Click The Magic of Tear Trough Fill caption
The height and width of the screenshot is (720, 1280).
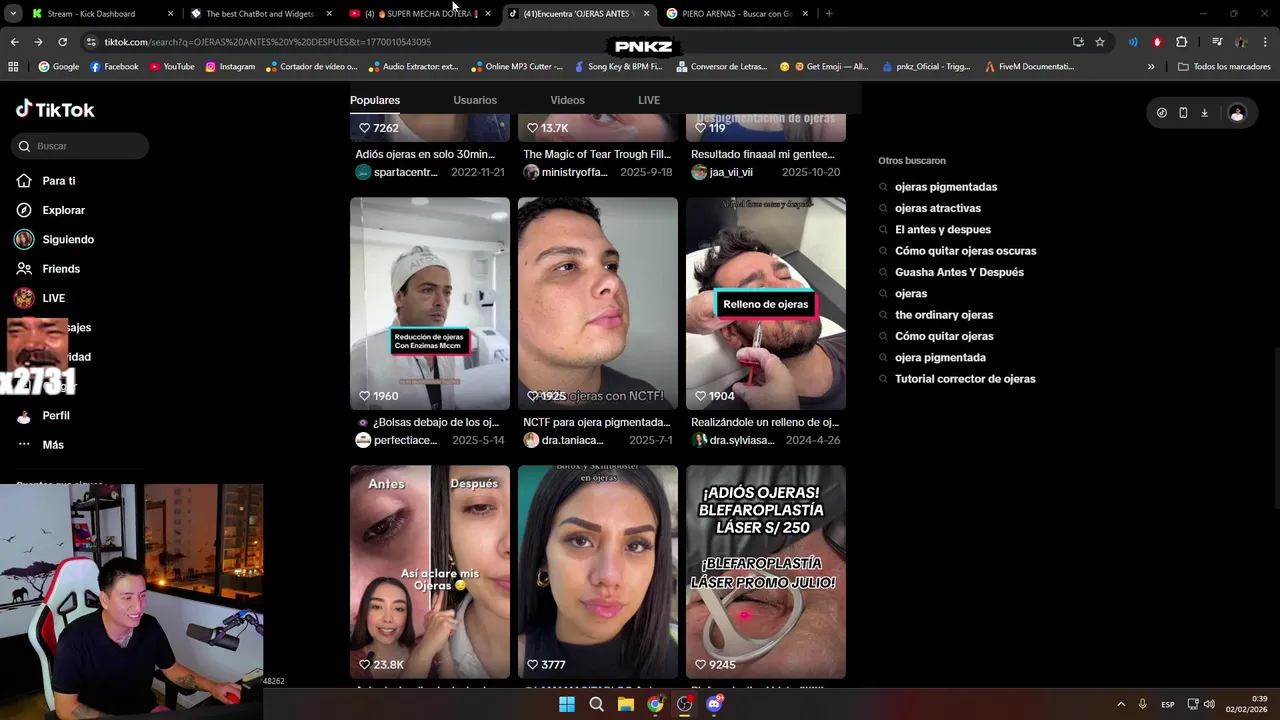pos(597,154)
